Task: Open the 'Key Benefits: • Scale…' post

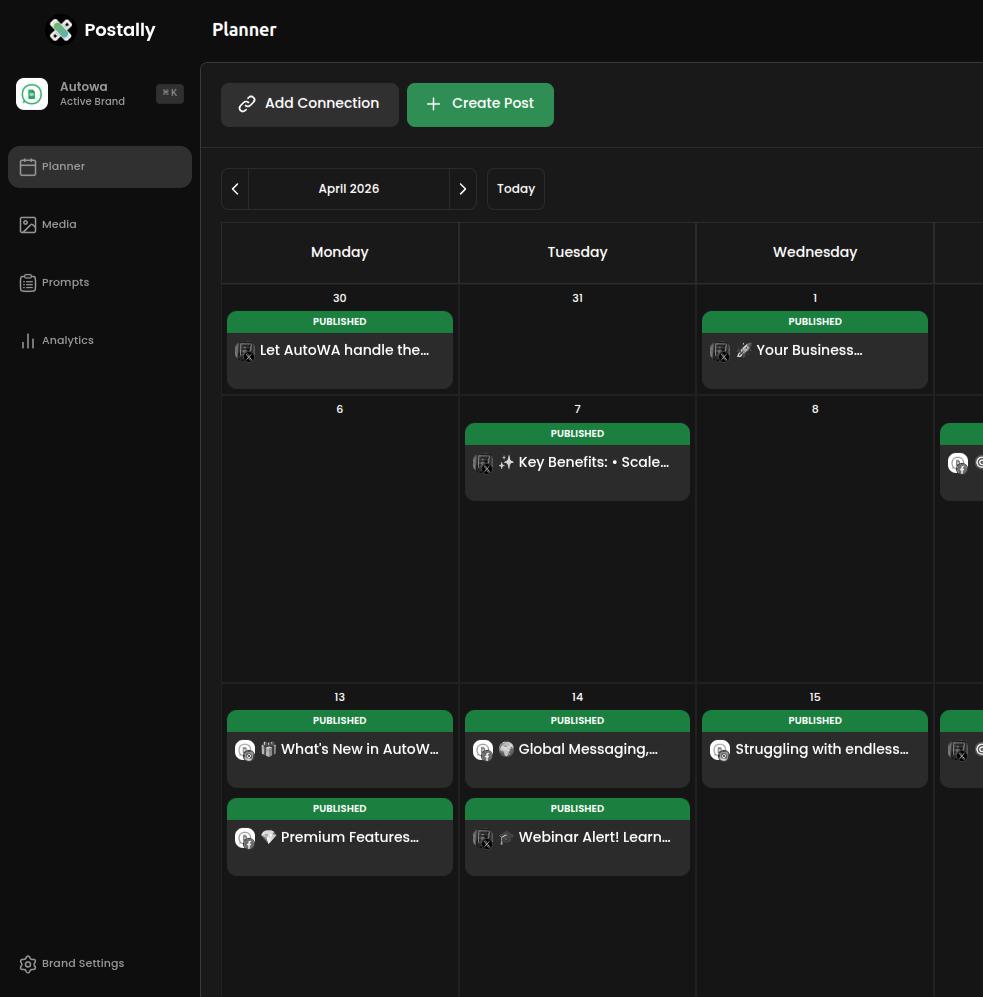Action: (577, 462)
